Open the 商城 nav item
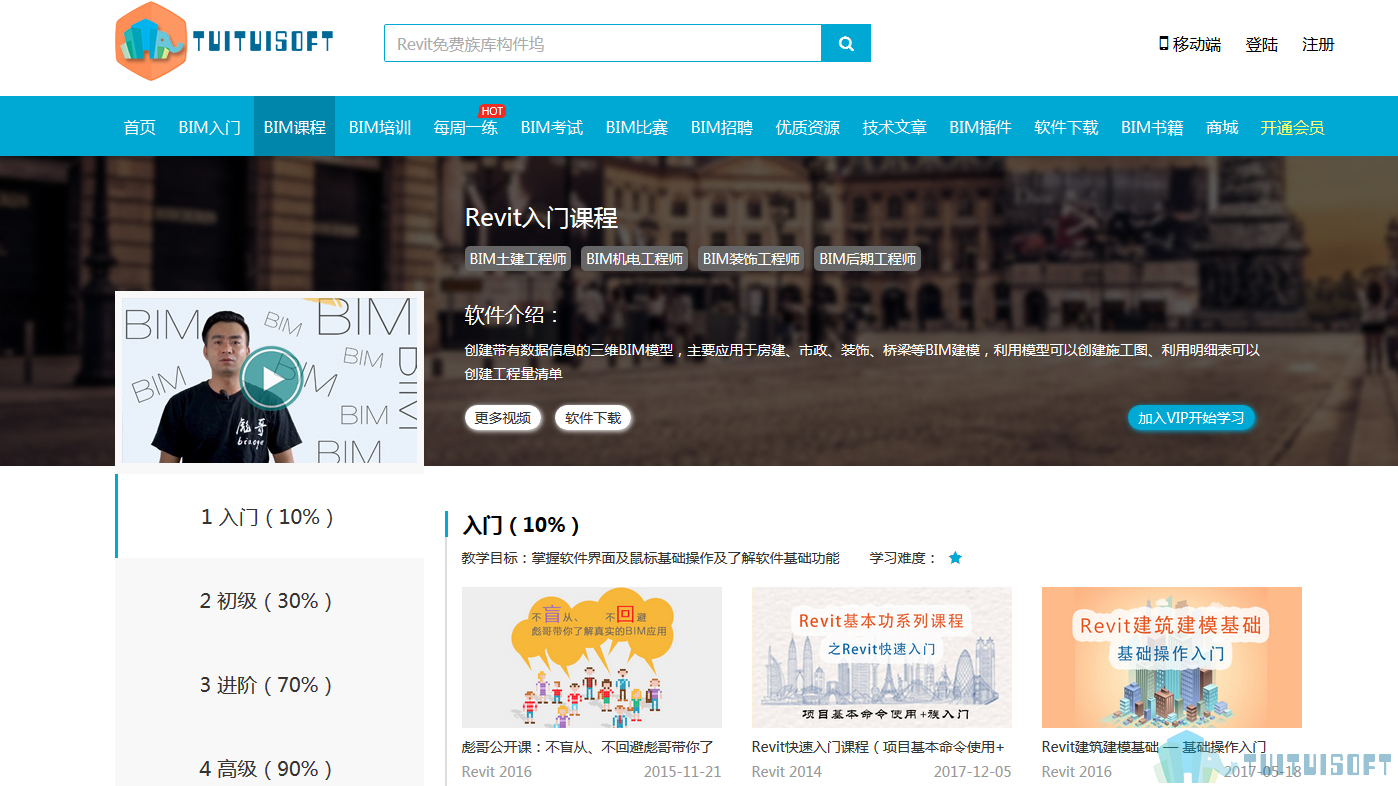 1222,127
